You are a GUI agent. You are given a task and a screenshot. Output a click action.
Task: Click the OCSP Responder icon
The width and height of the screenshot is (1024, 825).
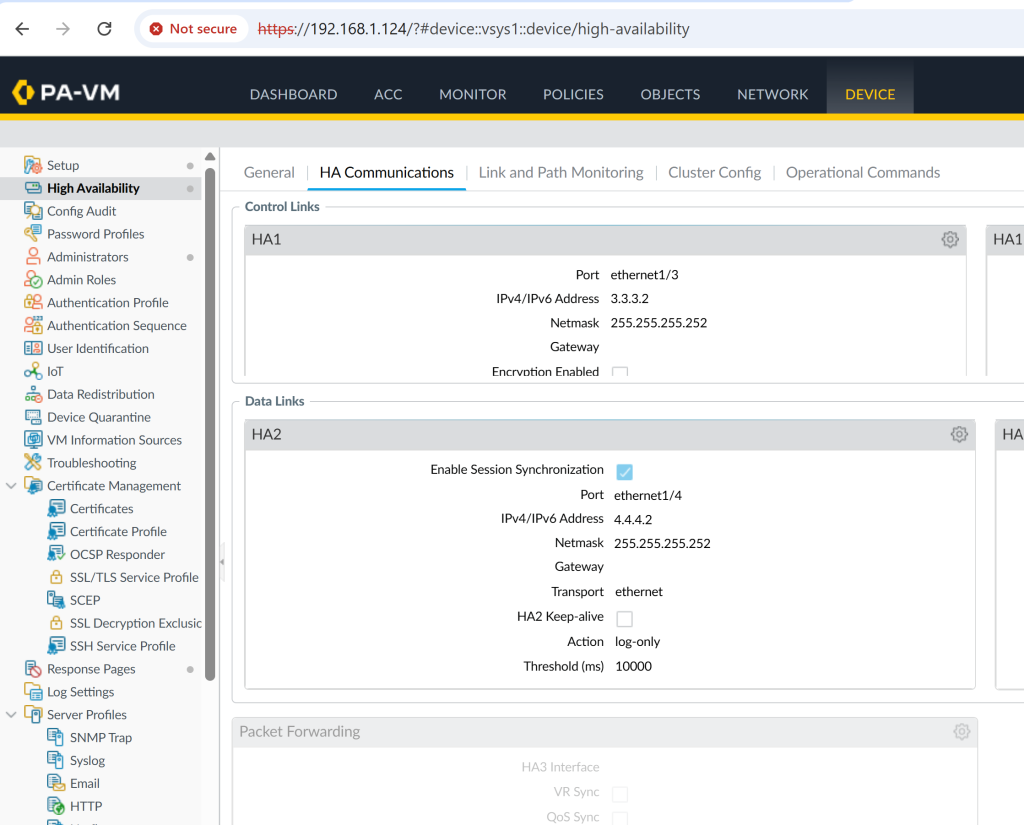56,554
